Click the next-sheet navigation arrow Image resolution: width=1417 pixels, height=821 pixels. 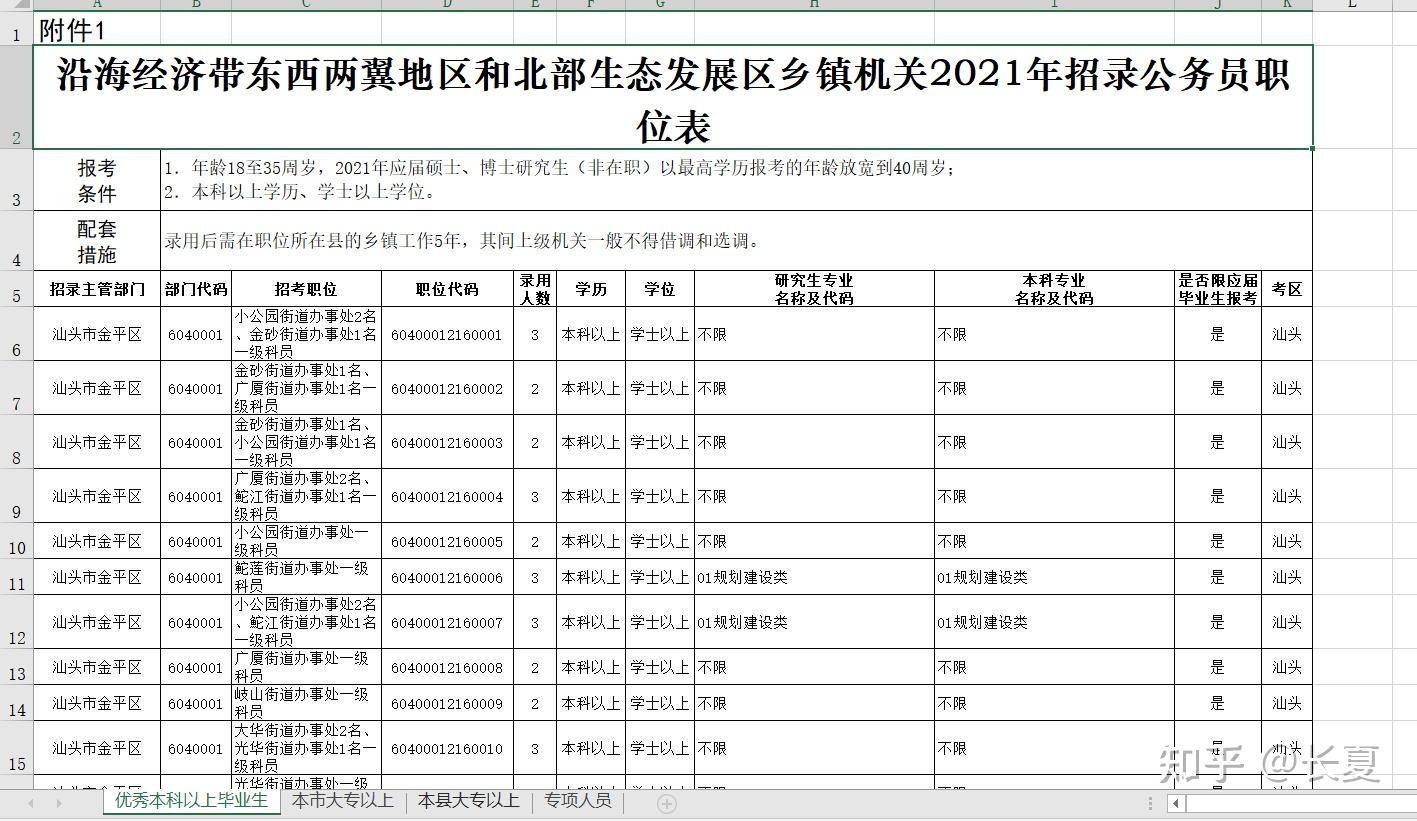coord(60,803)
